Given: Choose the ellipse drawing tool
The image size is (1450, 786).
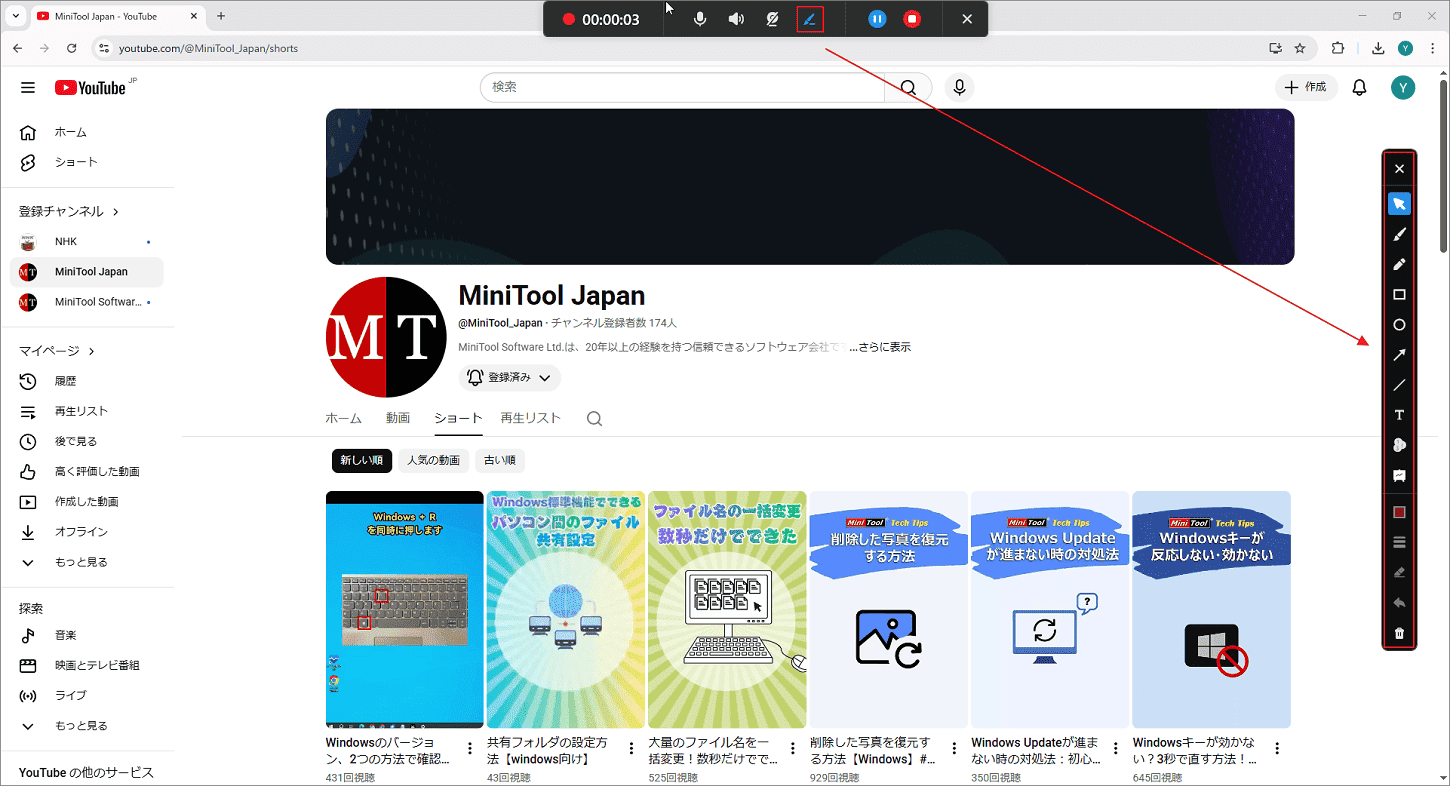Looking at the screenshot, I should click(x=1399, y=324).
